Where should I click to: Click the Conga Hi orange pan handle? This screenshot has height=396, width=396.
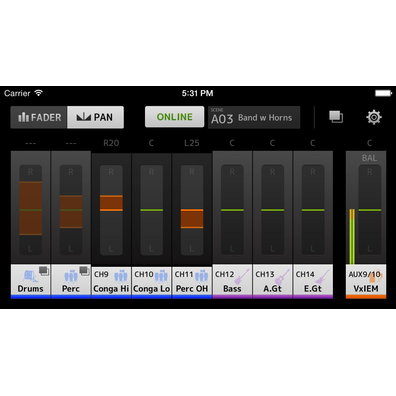(x=111, y=203)
